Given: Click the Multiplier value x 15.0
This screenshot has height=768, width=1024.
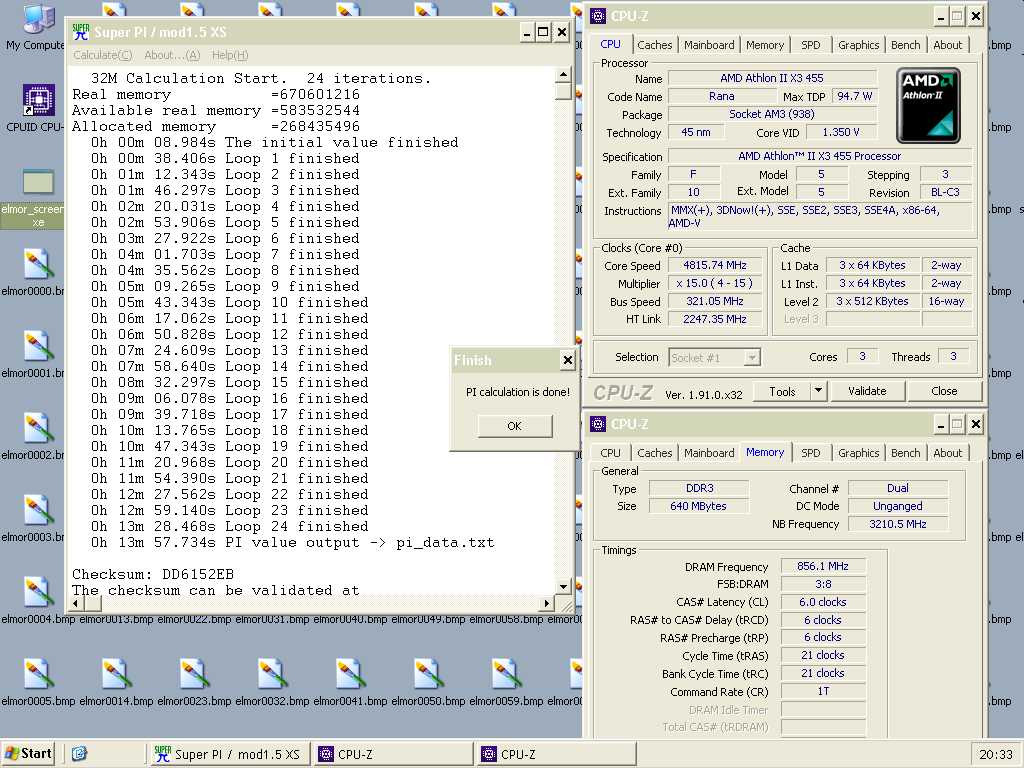Looking at the screenshot, I should pyautogui.click(x=714, y=283).
